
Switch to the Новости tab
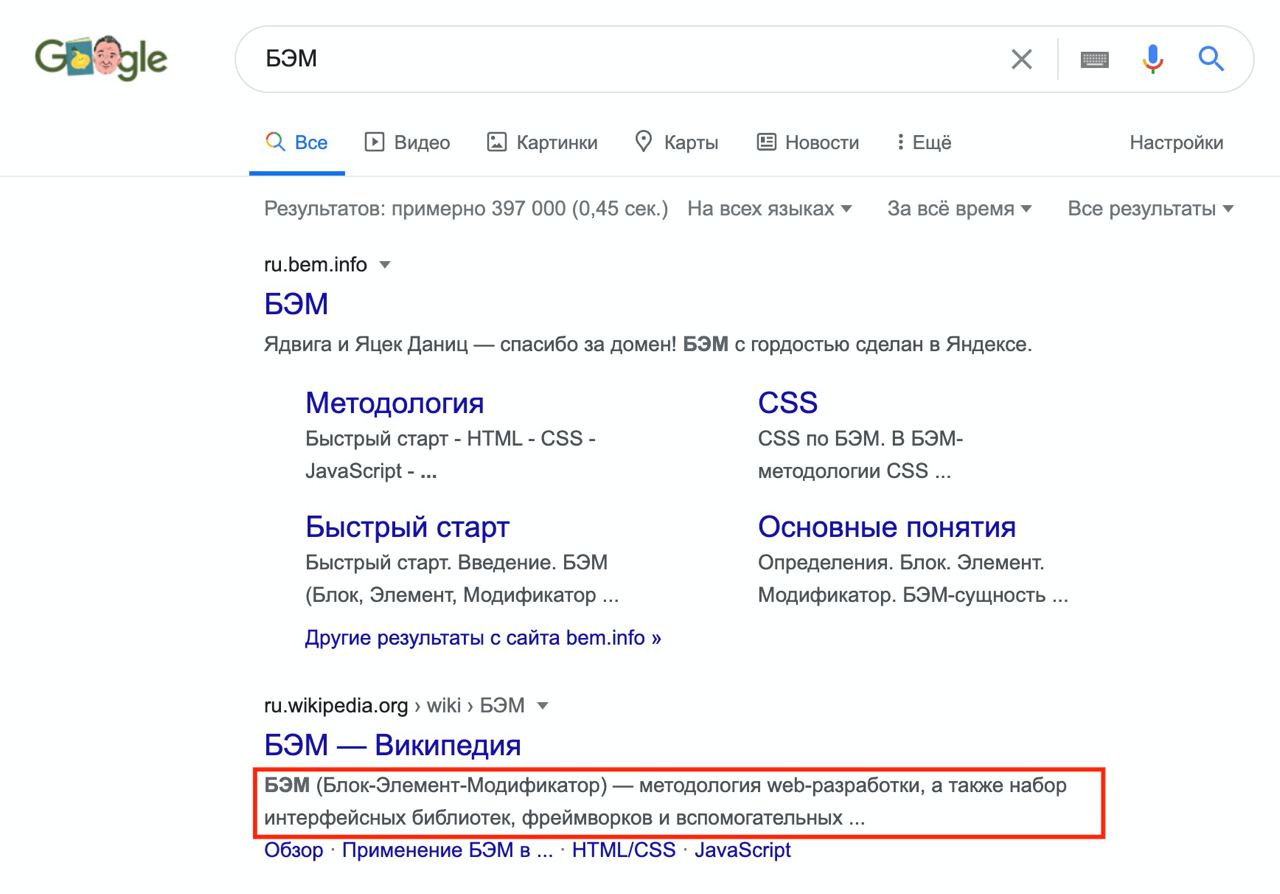pyautogui.click(x=808, y=143)
